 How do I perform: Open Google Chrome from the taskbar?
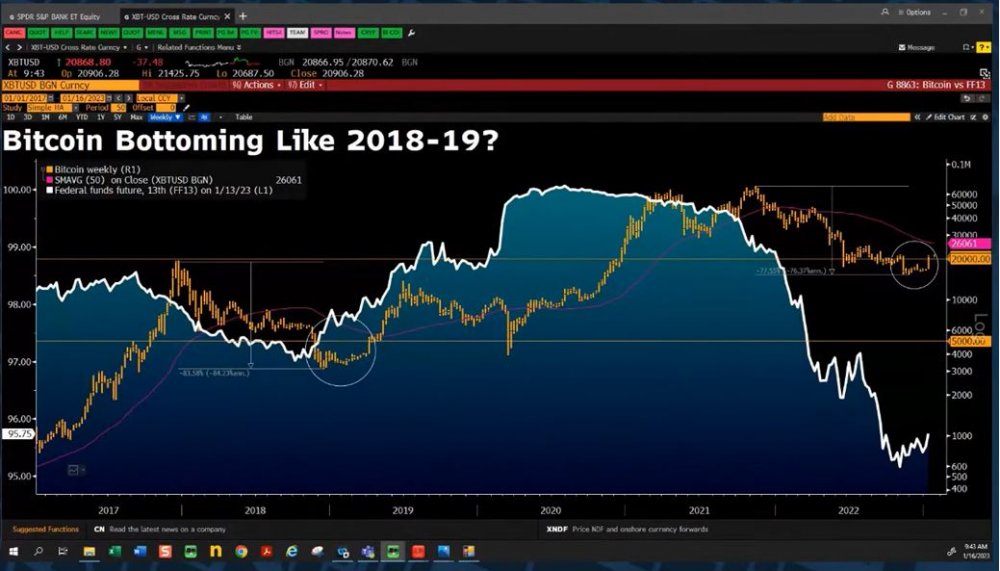tap(241, 552)
